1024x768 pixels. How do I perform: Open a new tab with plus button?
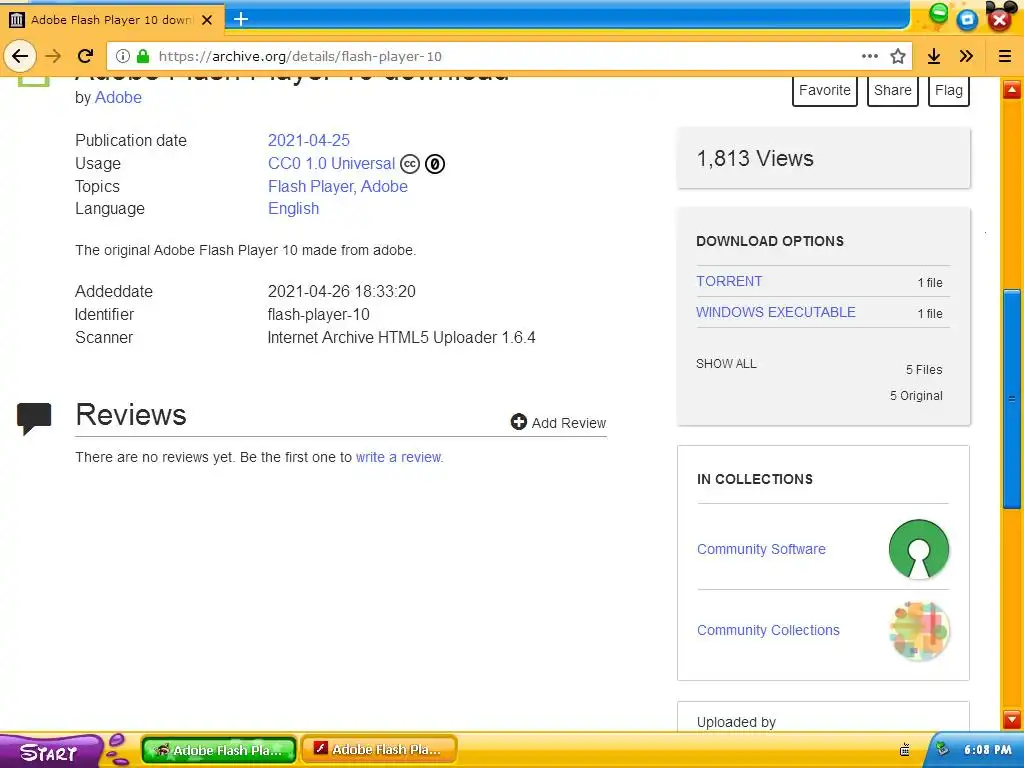coord(241,19)
